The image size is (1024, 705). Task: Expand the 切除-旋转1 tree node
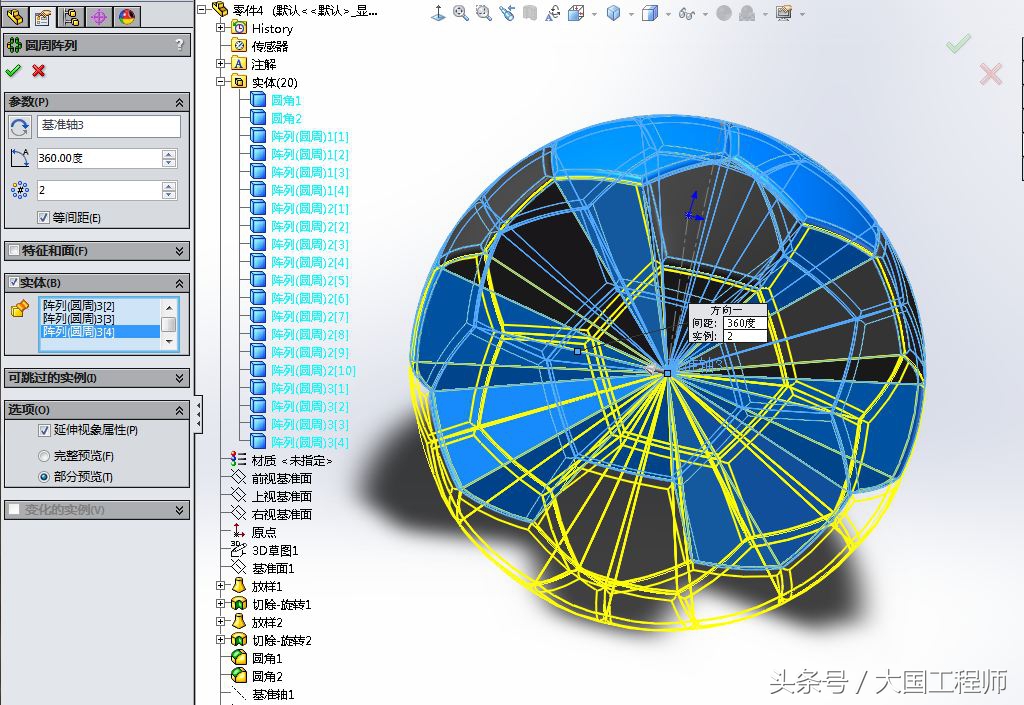[223, 603]
